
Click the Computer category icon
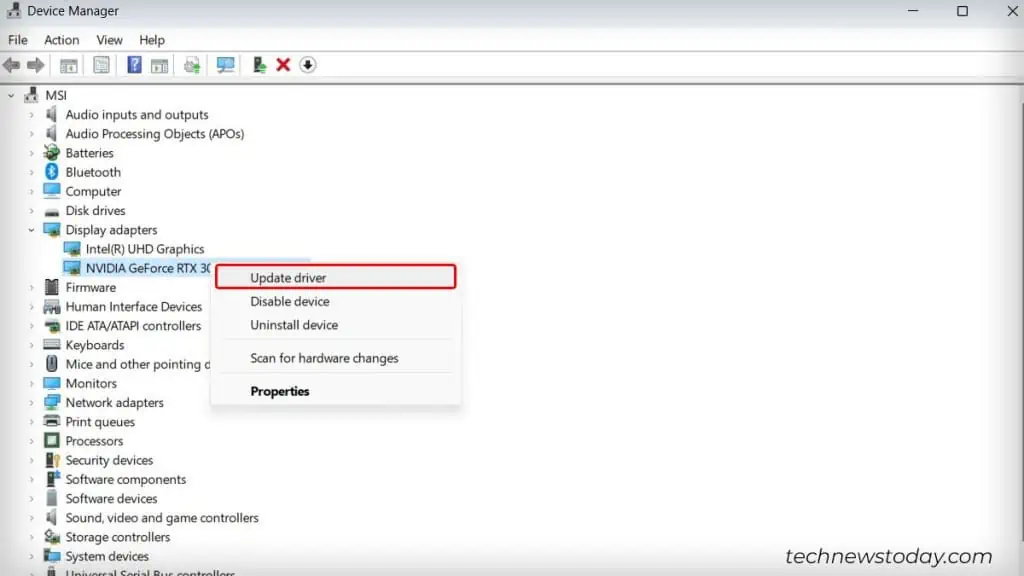[52, 191]
